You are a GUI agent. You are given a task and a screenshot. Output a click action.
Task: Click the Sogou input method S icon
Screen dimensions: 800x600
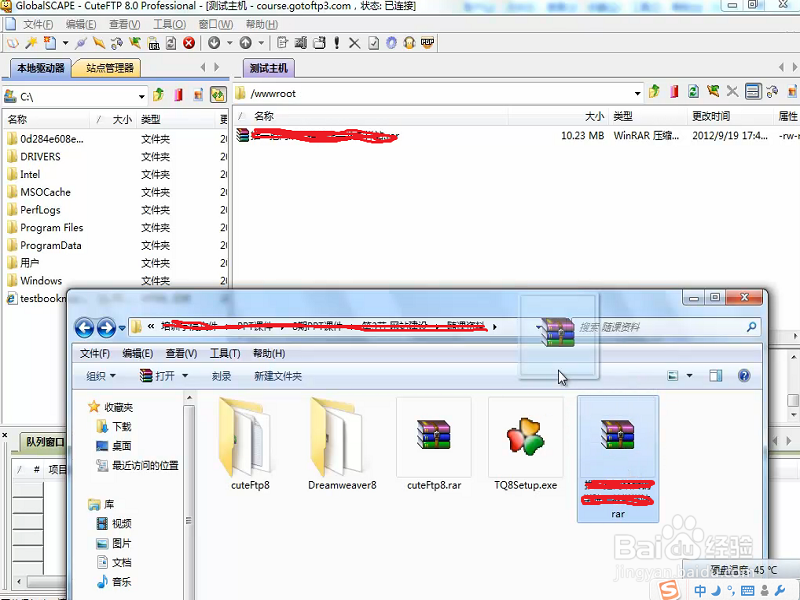click(x=668, y=589)
